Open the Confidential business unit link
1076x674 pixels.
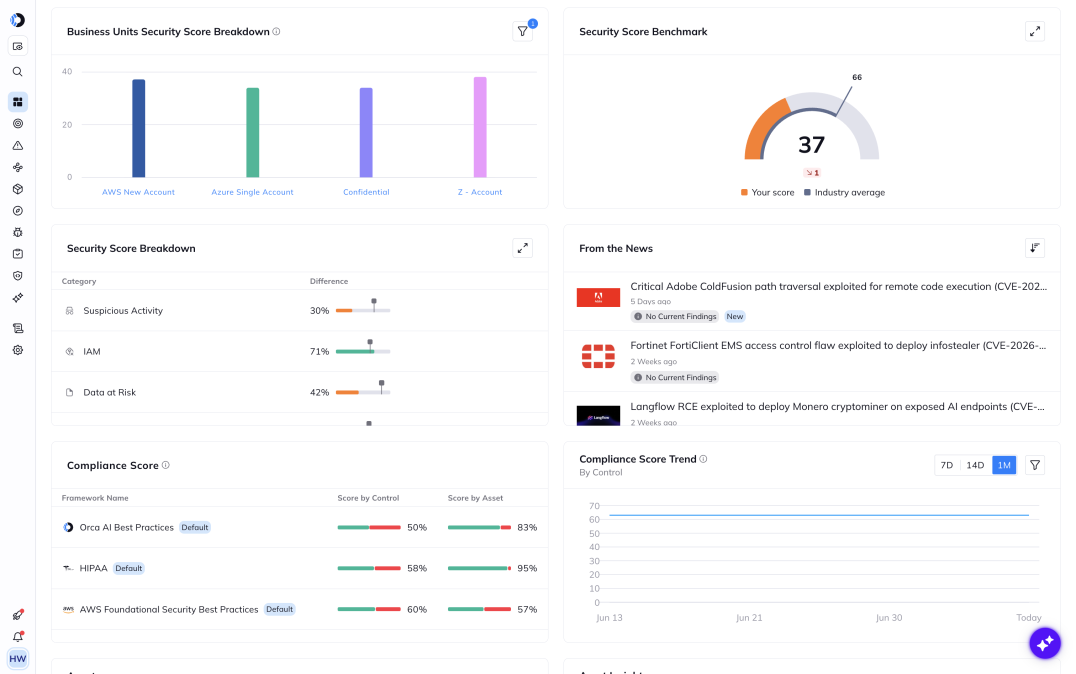click(366, 192)
